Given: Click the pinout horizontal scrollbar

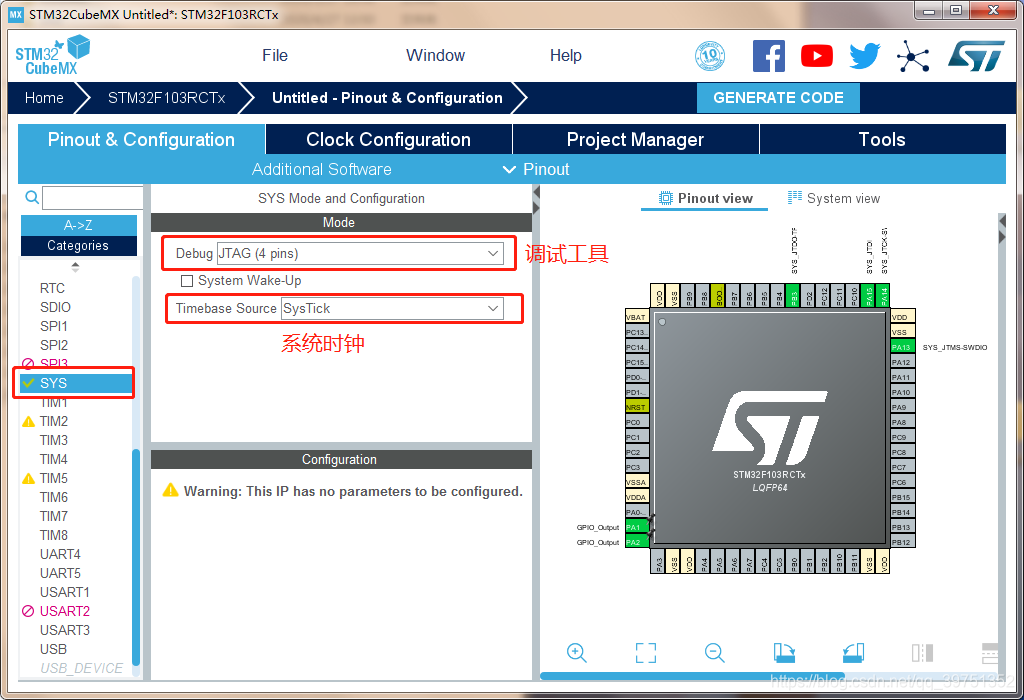Looking at the screenshot, I should pos(692,676).
